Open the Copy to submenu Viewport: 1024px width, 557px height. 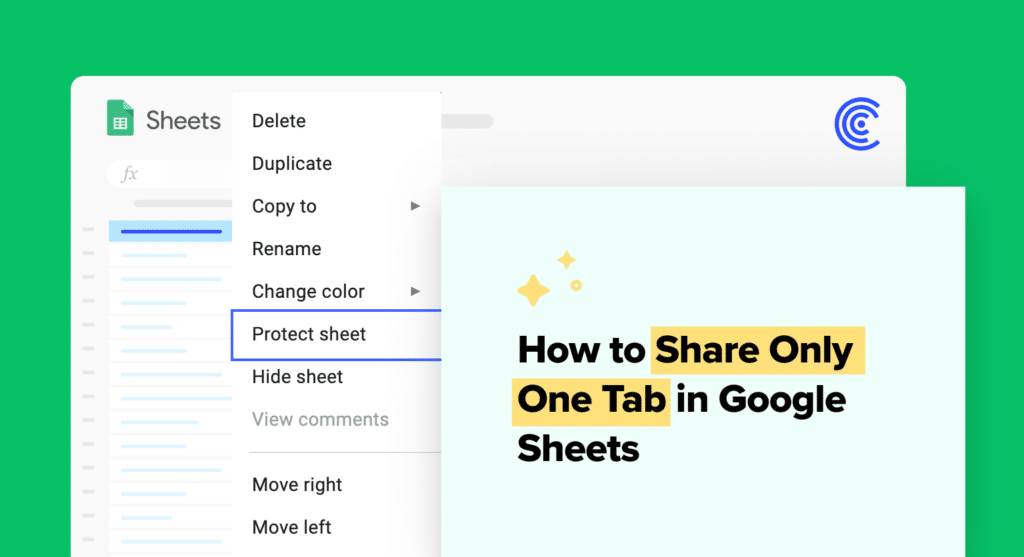point(284,206)
